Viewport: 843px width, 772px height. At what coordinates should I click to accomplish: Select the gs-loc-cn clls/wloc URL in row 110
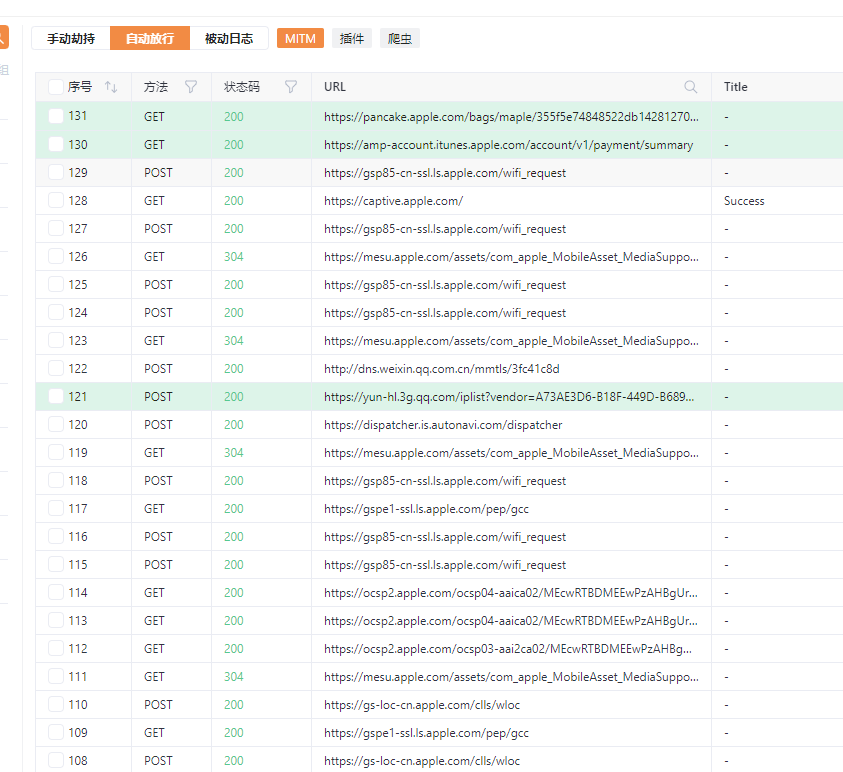(x=422, y=705)
